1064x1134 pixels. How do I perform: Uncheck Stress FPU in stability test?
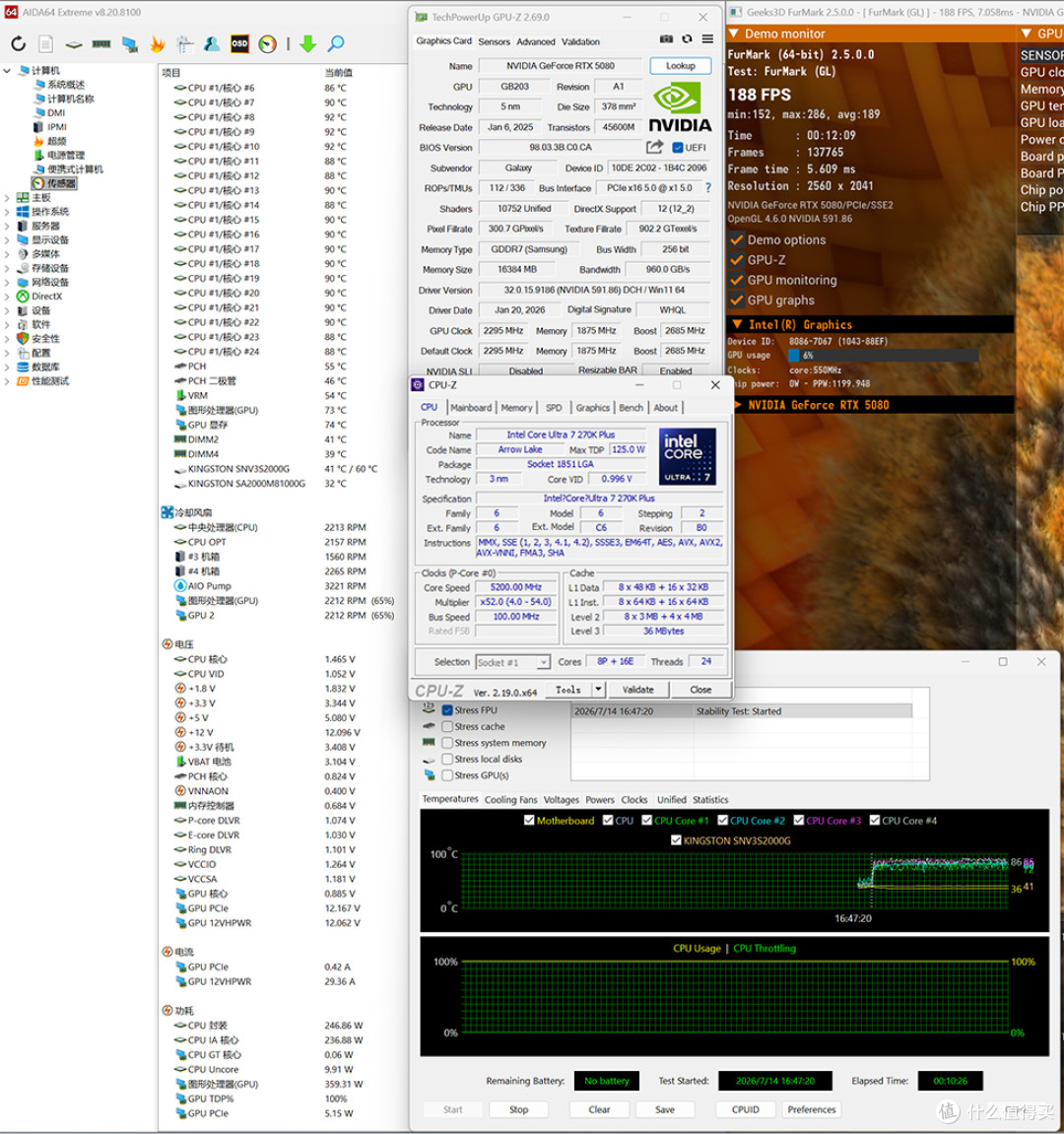[x=447, y=710]
